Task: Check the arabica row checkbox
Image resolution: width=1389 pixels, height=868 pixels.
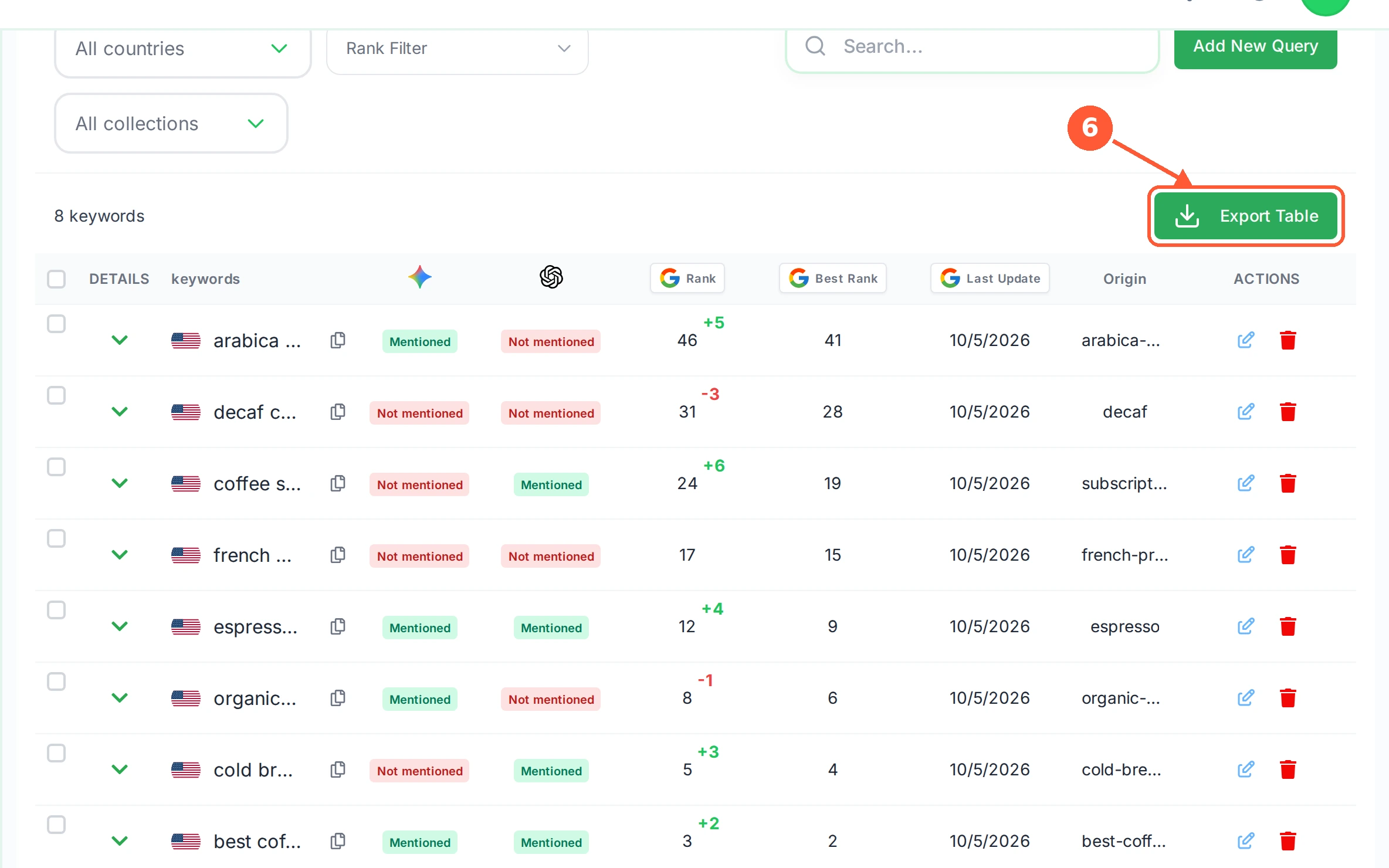Action: coord(56,324)
